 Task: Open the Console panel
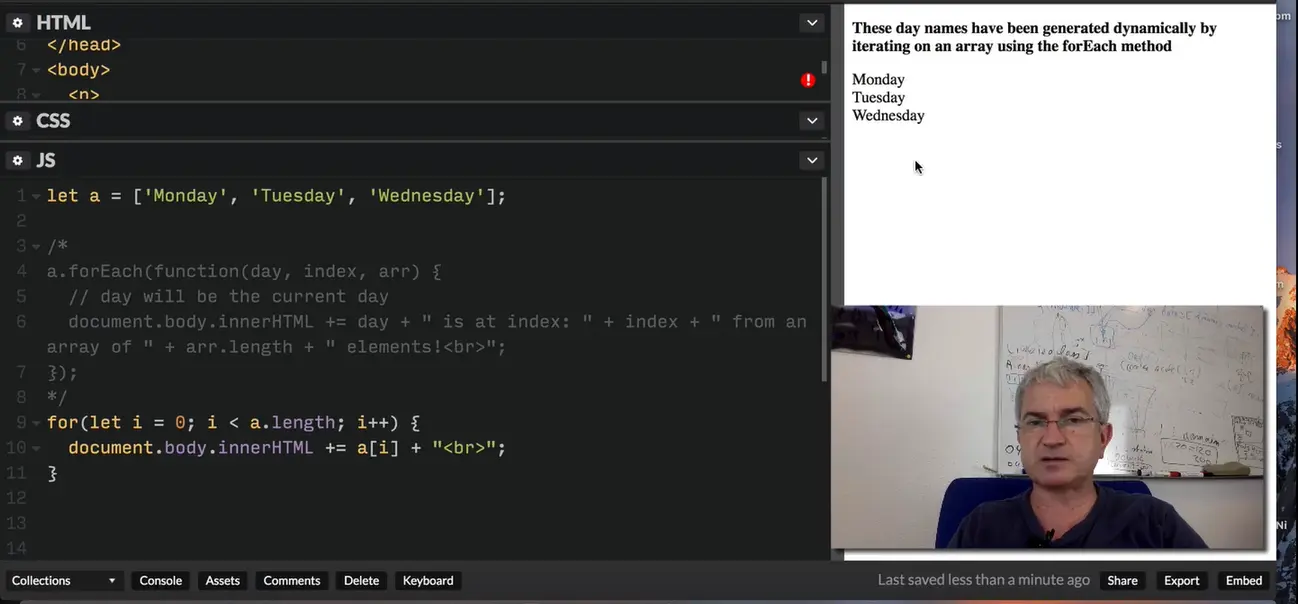tap(160, 580)
